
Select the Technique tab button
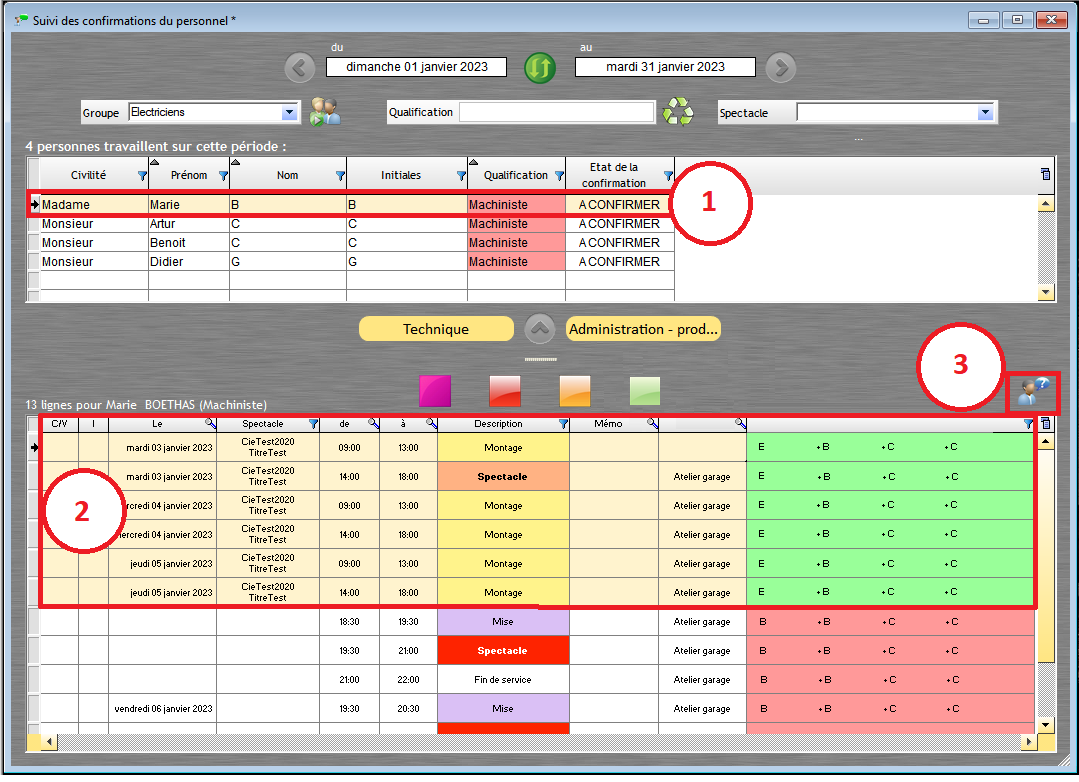tap(436, 329)
